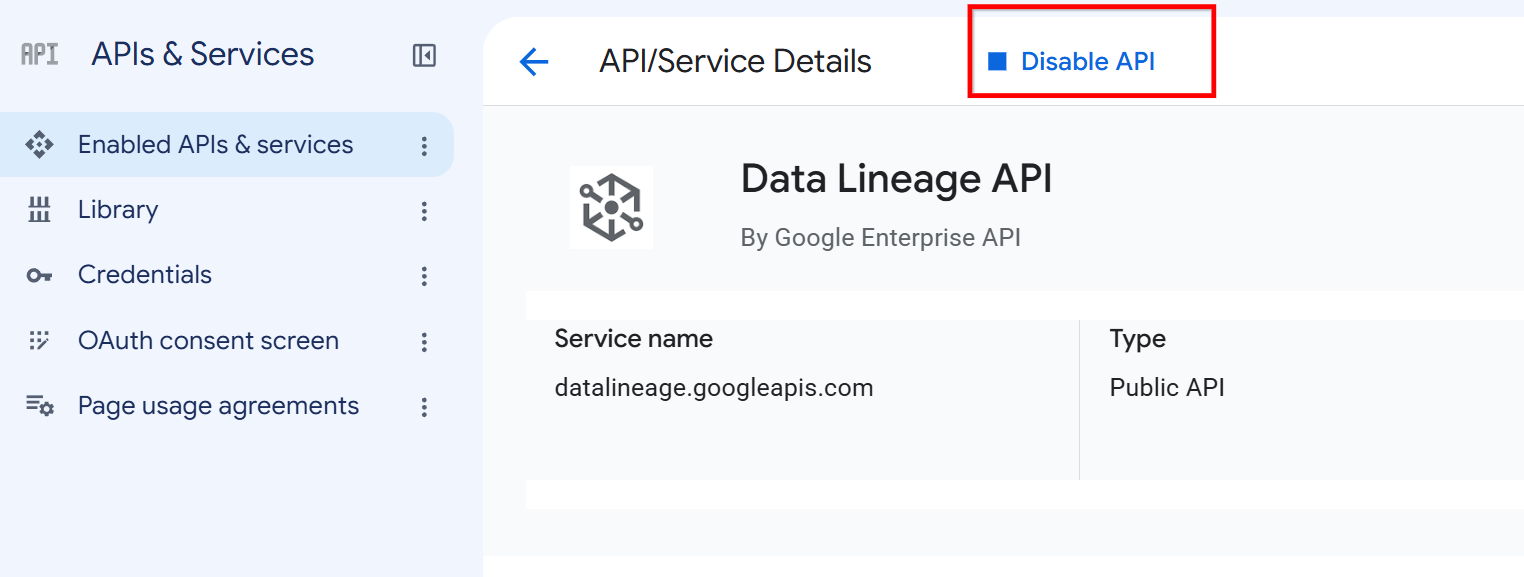Viewport: 1524px width, 577px height.
Task: Open more options for OAuth consent screen
Action: 424,342
